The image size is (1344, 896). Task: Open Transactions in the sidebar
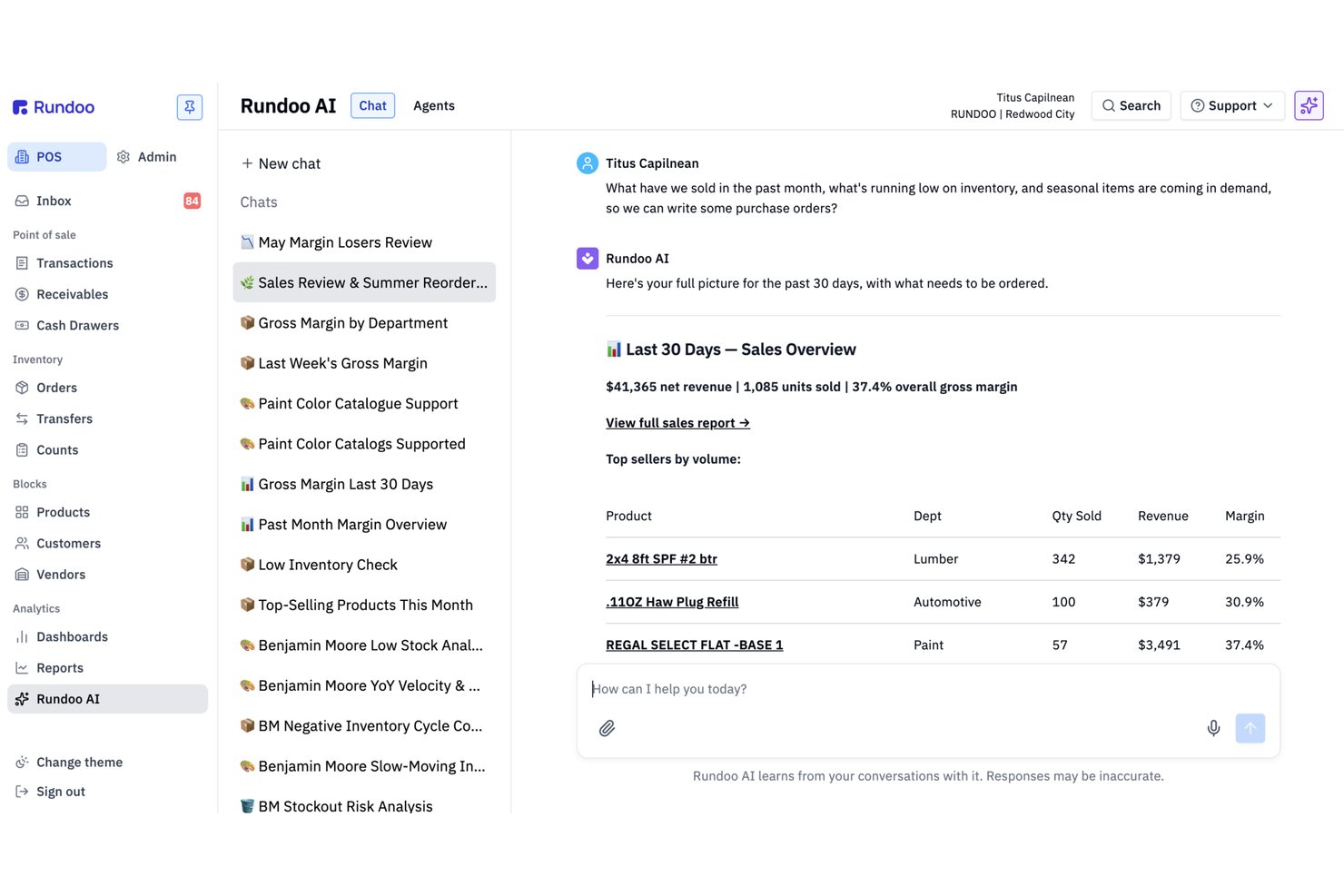tap(107, 263)
